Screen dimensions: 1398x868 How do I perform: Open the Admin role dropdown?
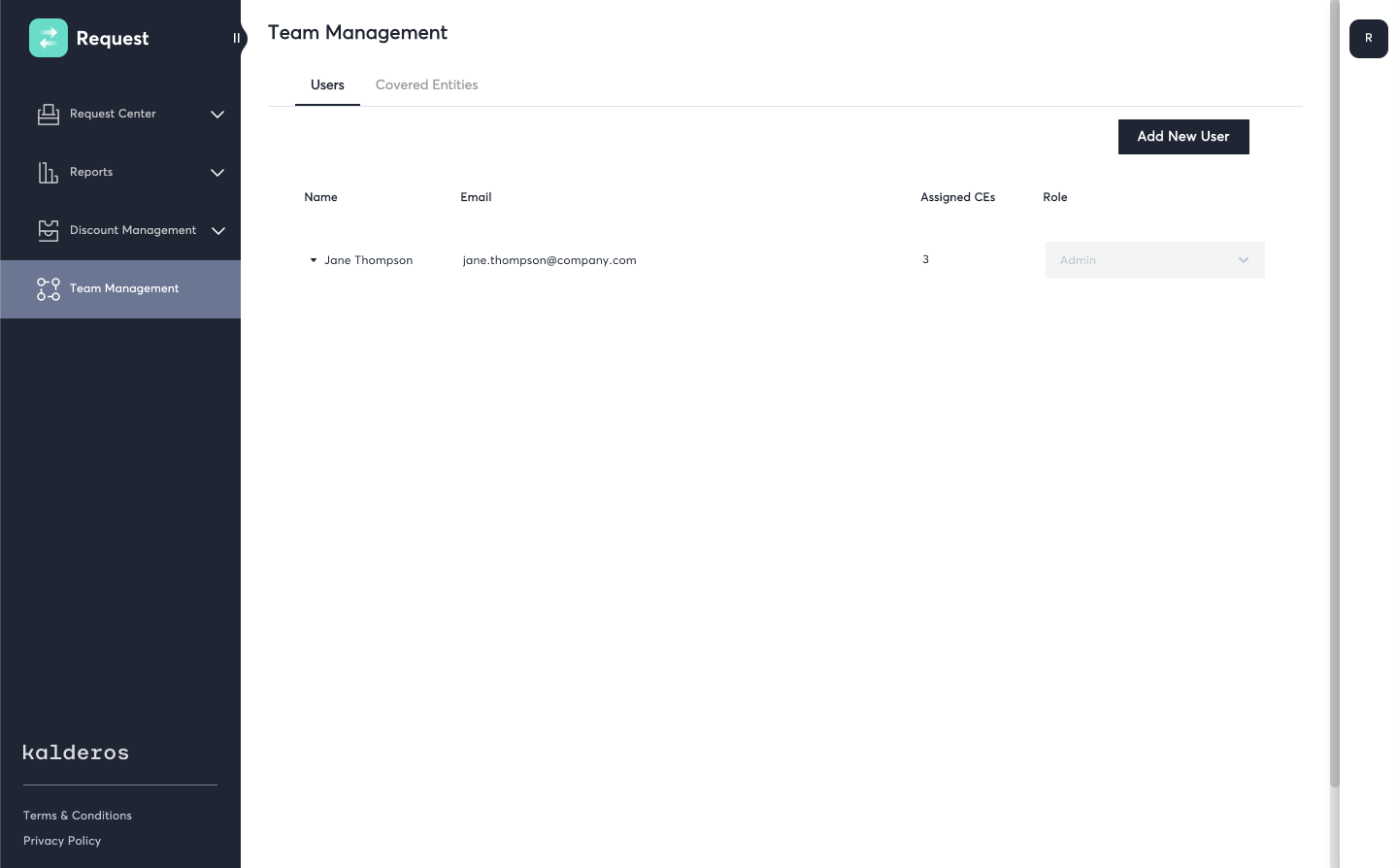pos(1154,260)
